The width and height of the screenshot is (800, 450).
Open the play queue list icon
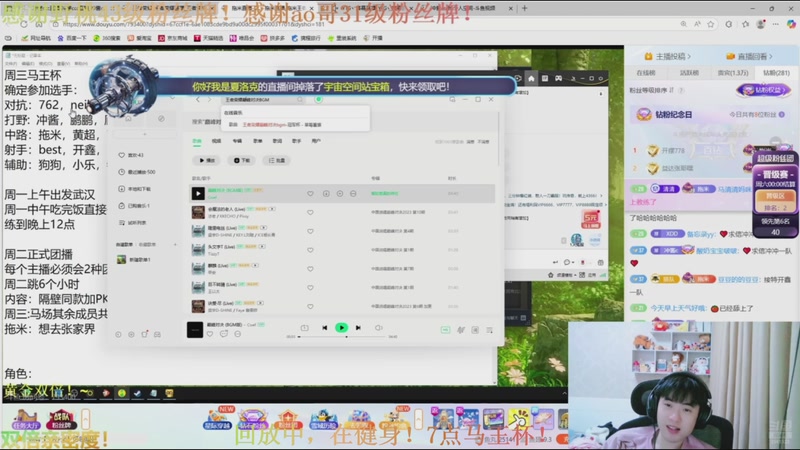pos(489,330)
